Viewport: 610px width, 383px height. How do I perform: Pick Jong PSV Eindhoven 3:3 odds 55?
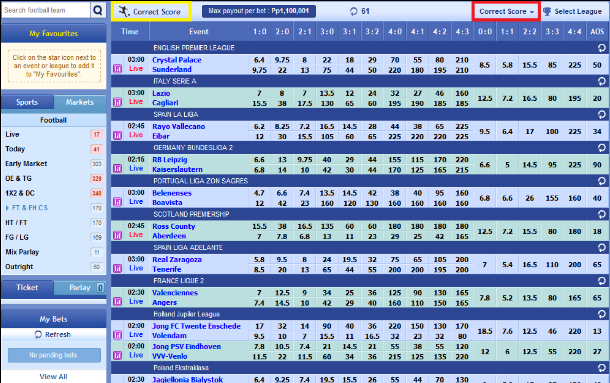tap(552, 351)
